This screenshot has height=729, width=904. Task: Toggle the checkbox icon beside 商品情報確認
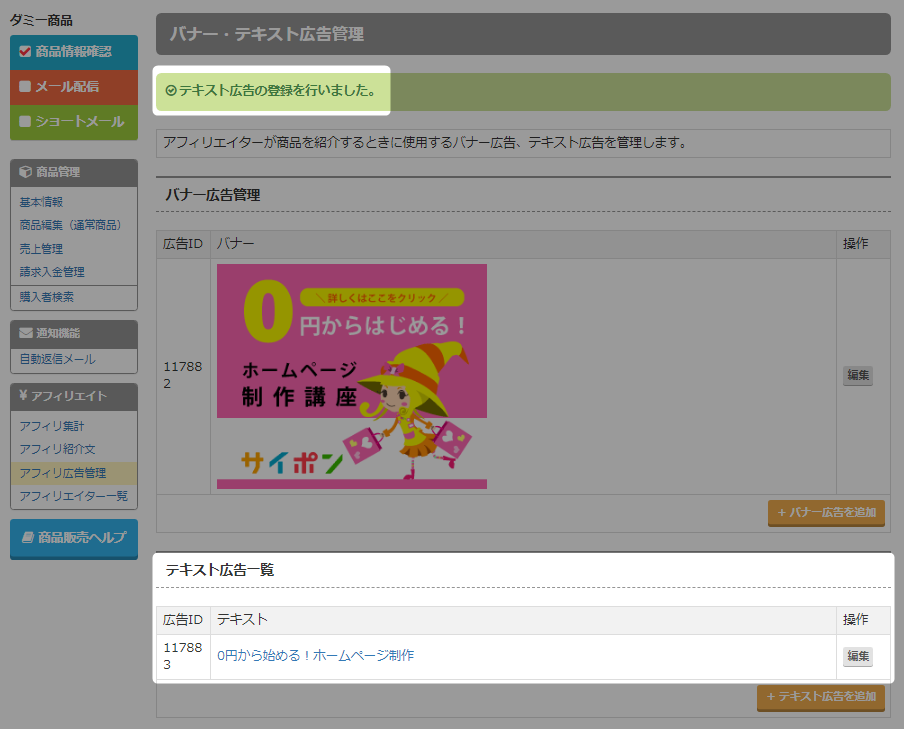(25, 52)
